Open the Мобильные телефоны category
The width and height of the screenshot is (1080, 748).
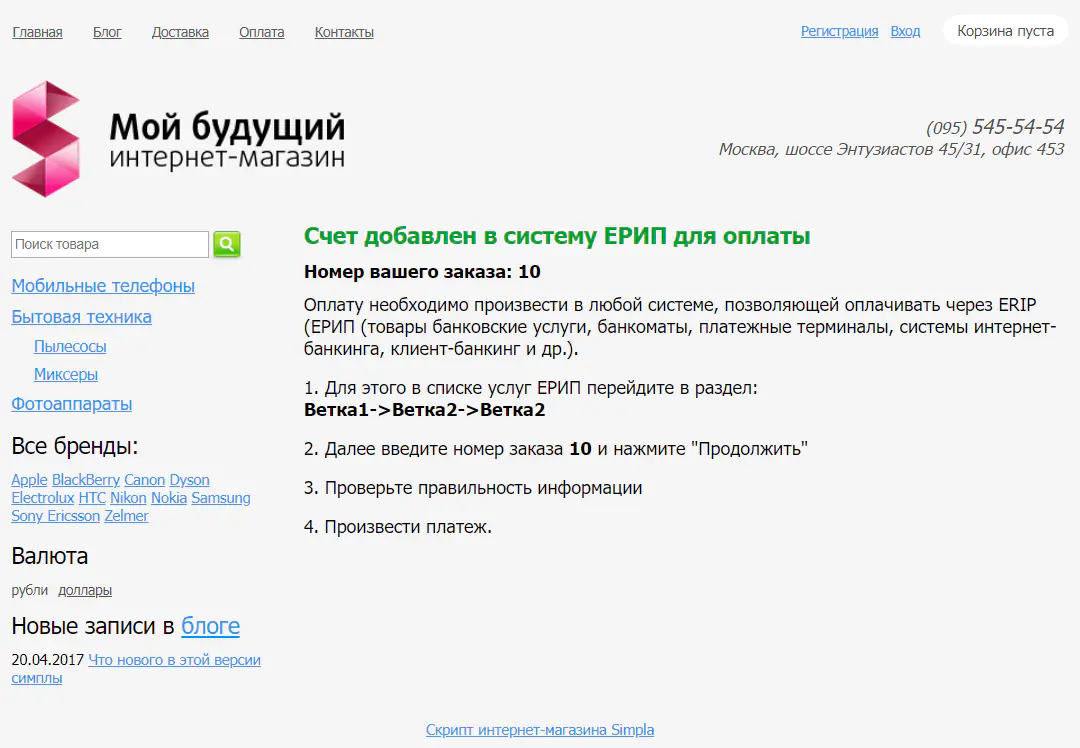[x=102, y=286]
